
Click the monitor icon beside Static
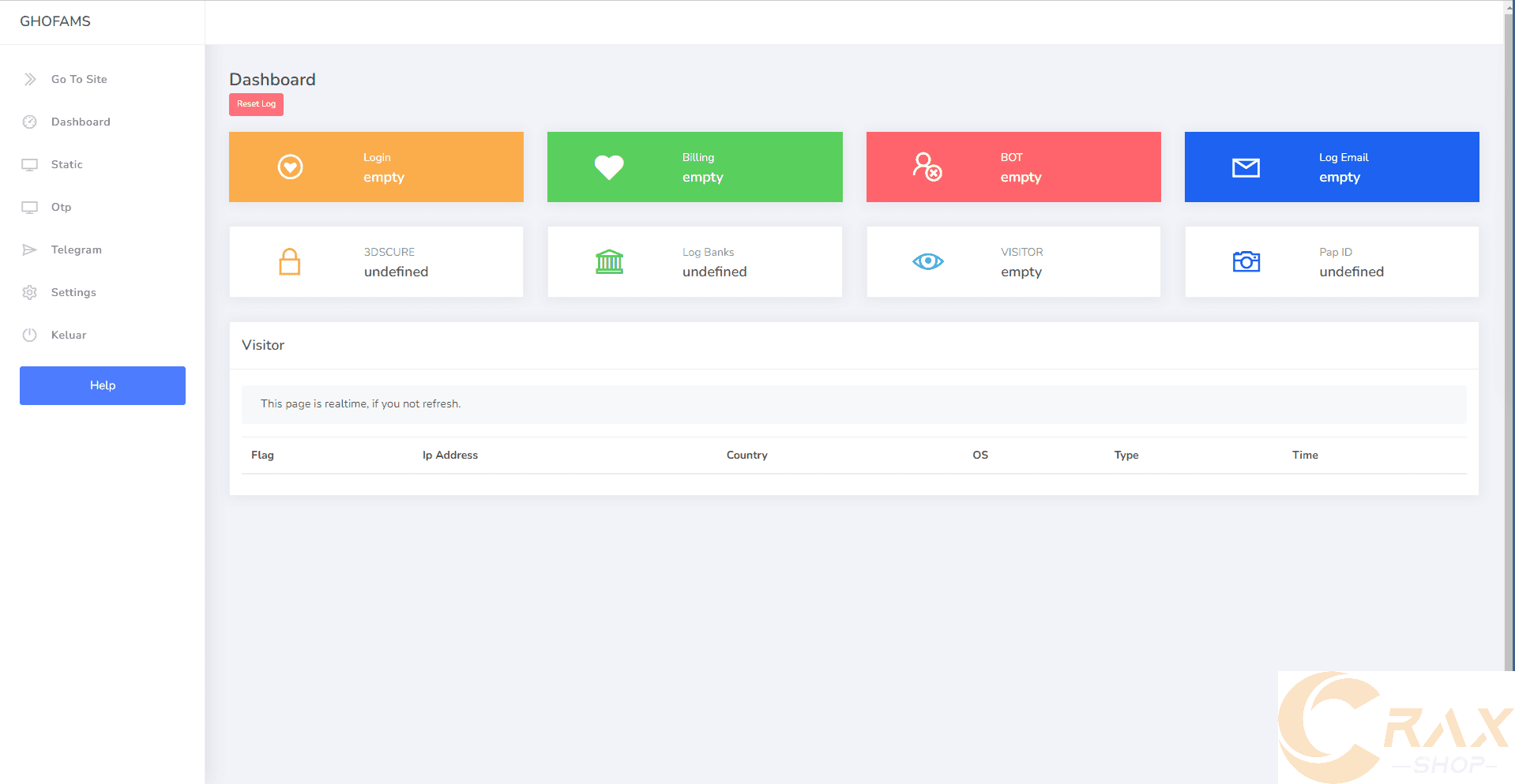coord(30,164)
